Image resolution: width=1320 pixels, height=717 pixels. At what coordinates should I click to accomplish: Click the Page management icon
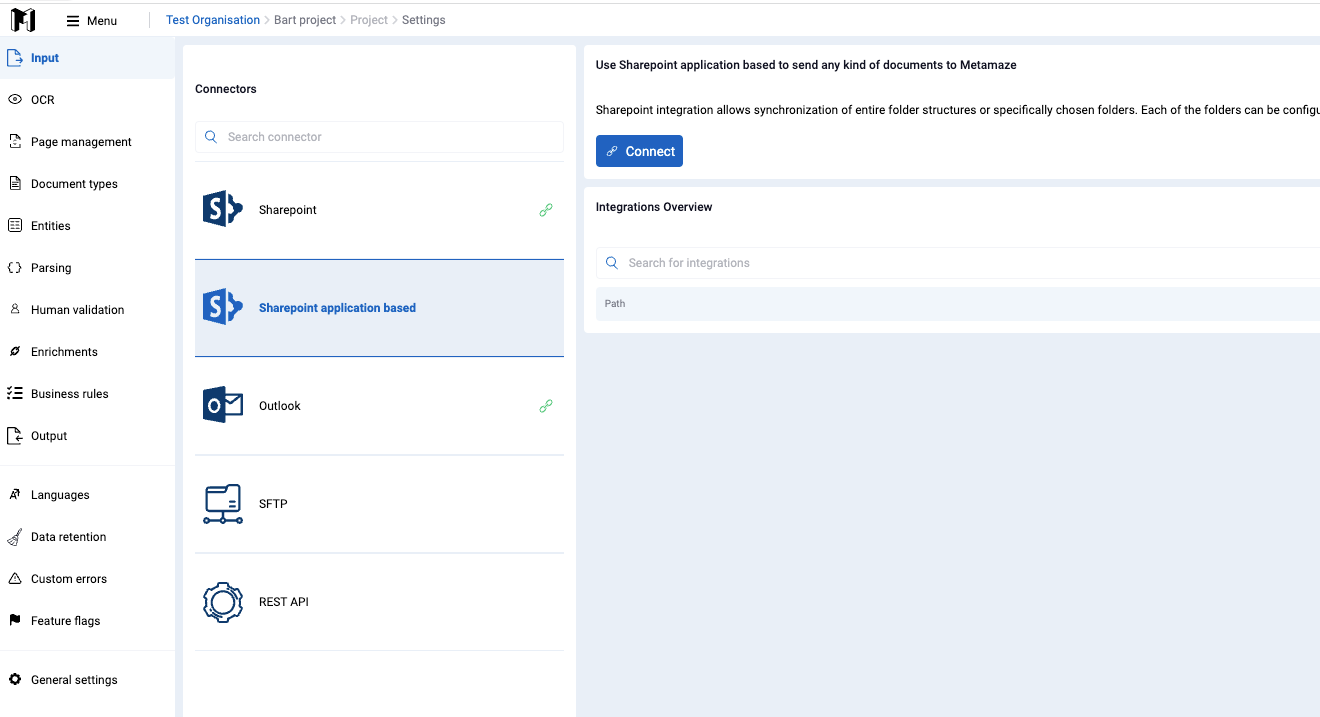click(x=15, y=142)
